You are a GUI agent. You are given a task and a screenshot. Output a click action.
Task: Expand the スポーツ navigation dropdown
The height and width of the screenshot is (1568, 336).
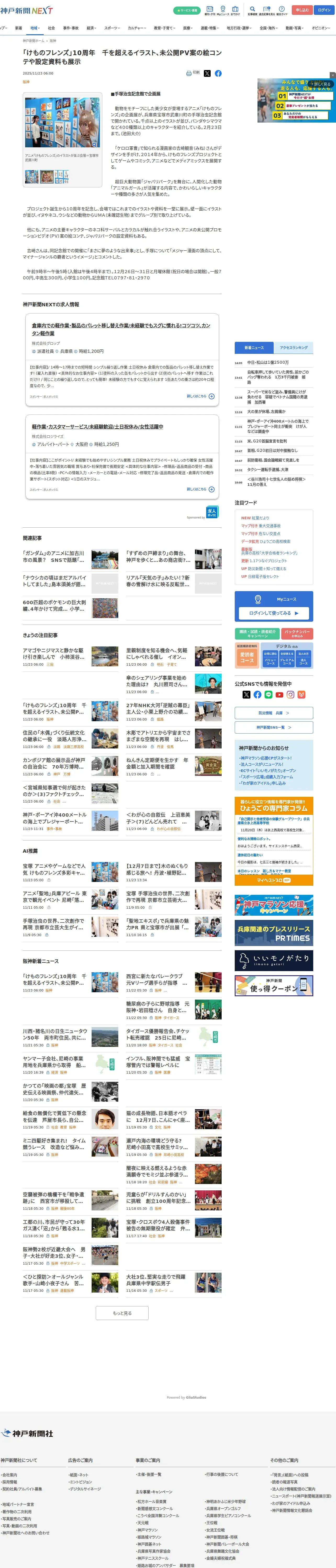click(x=112, y=28)
